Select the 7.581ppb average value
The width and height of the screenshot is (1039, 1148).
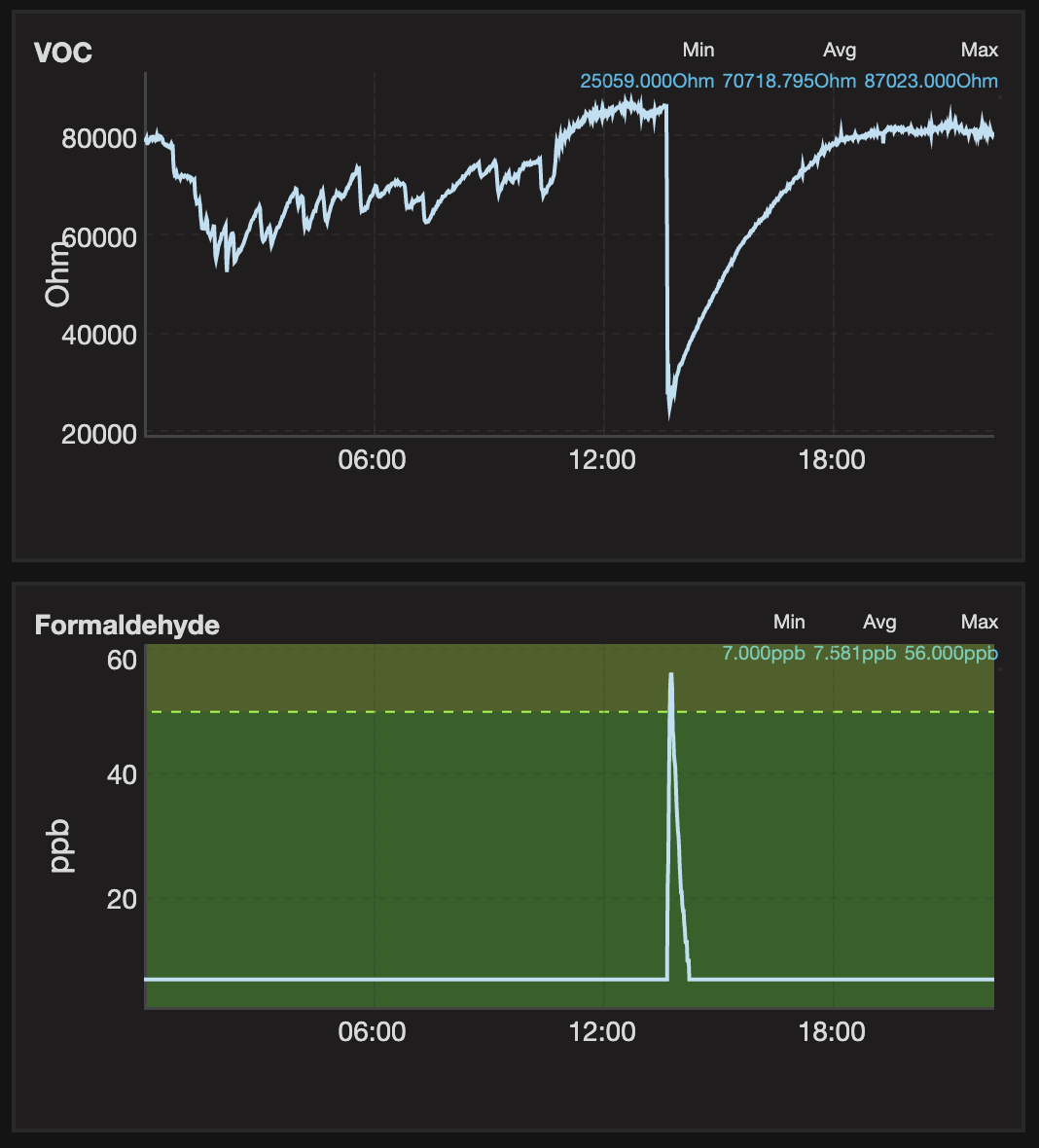(x=854, y=653)
